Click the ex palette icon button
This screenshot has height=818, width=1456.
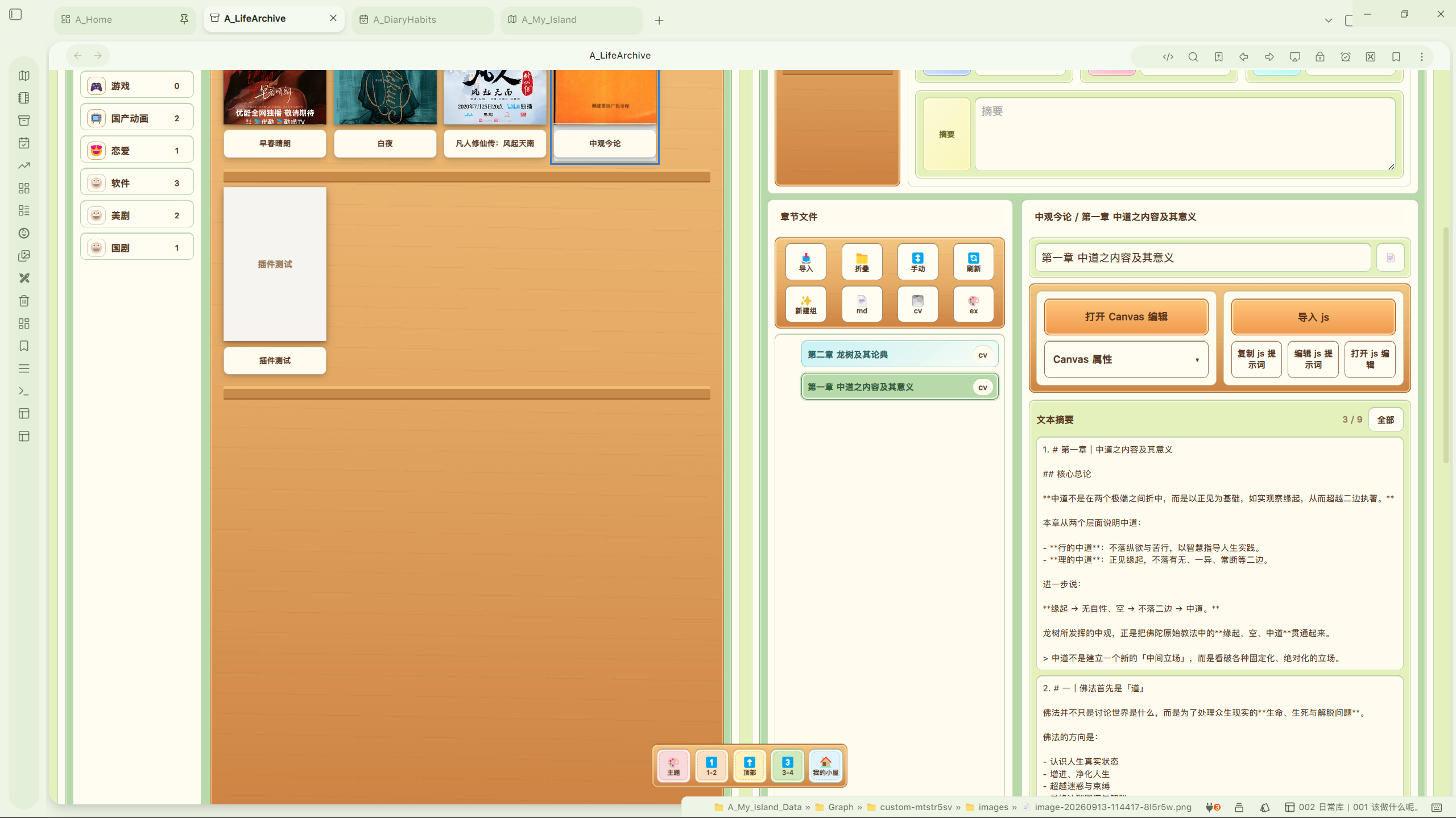coord(973,304)
